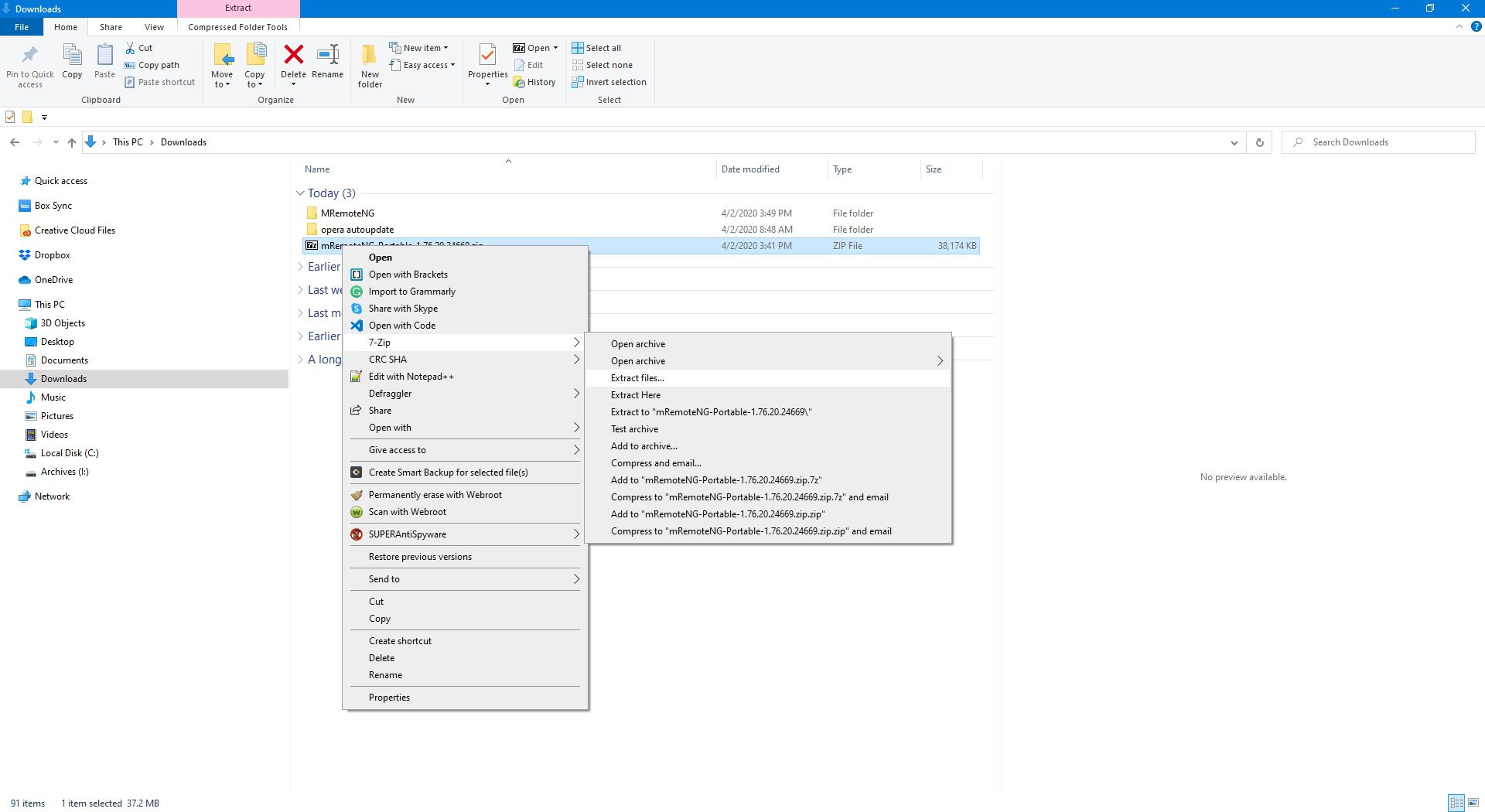Image resolution: width=1485 pixels, height=812 pixels.
Task: Expand the SUPERAntiSpyware submenu
Action: (x=464, y=534)
